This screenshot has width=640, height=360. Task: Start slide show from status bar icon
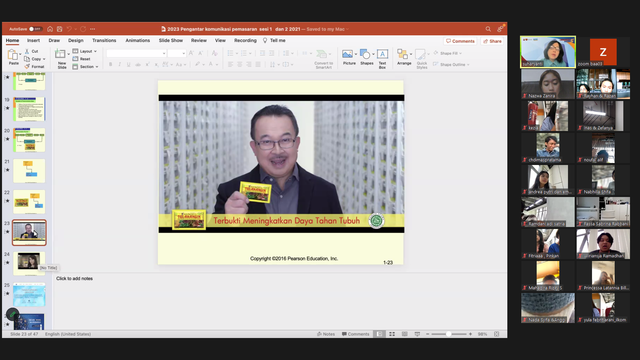417,334
